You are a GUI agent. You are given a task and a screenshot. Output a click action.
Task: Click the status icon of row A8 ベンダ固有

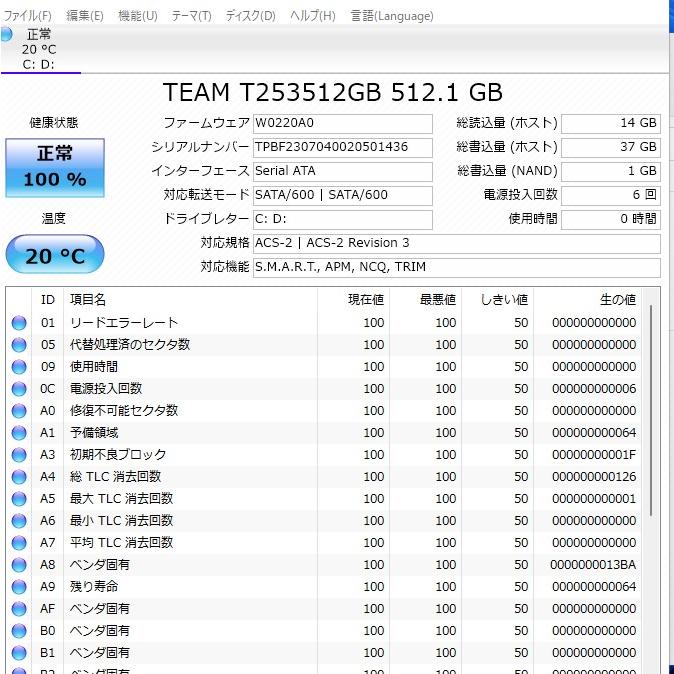19,564
